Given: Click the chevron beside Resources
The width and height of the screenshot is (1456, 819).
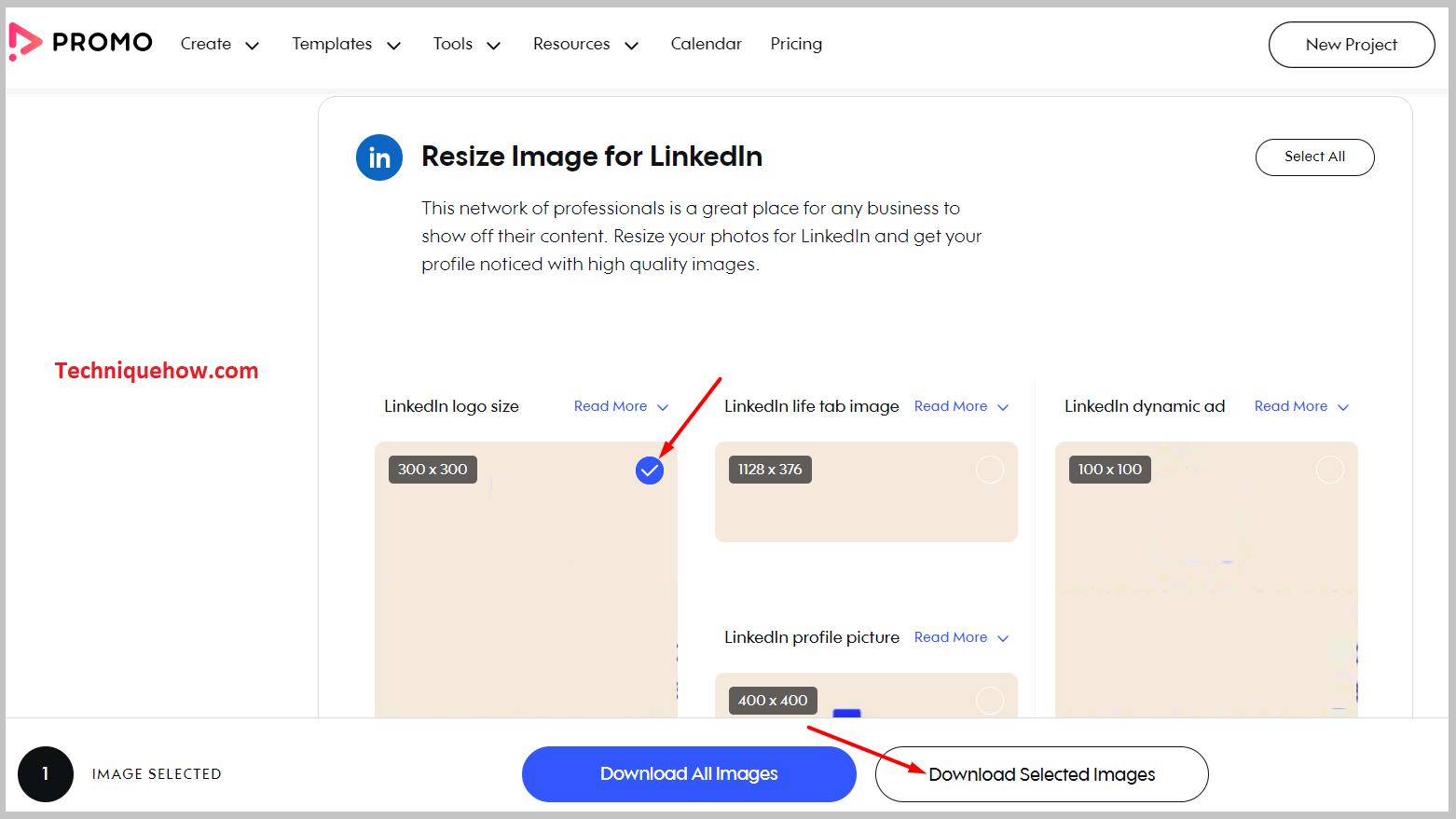Looking at the screenshot, I should point(631,46).
